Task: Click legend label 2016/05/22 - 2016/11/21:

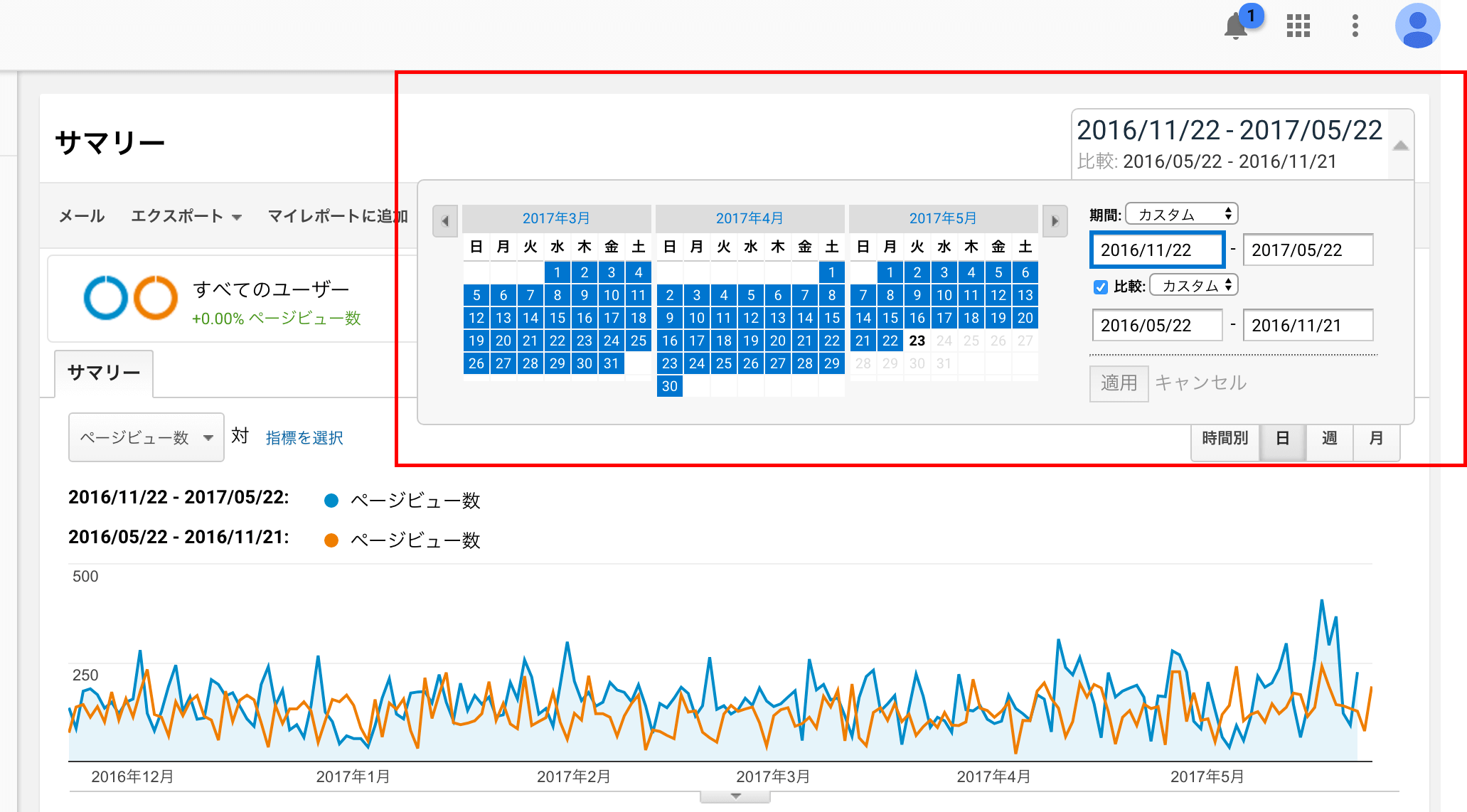Action: click(x=178, y=537)
